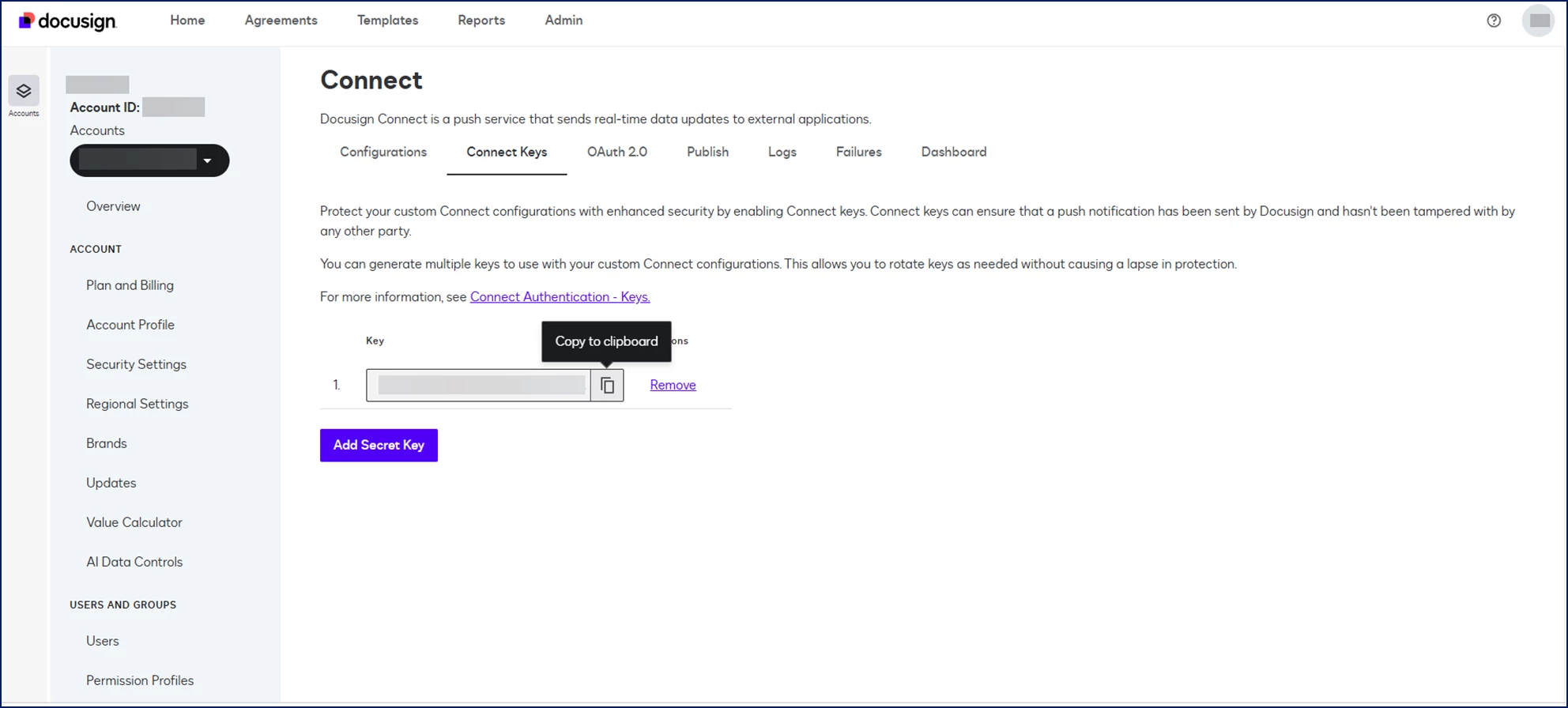
Task: Switch to the Dashboard tab
Action: (x=954, y=152)
